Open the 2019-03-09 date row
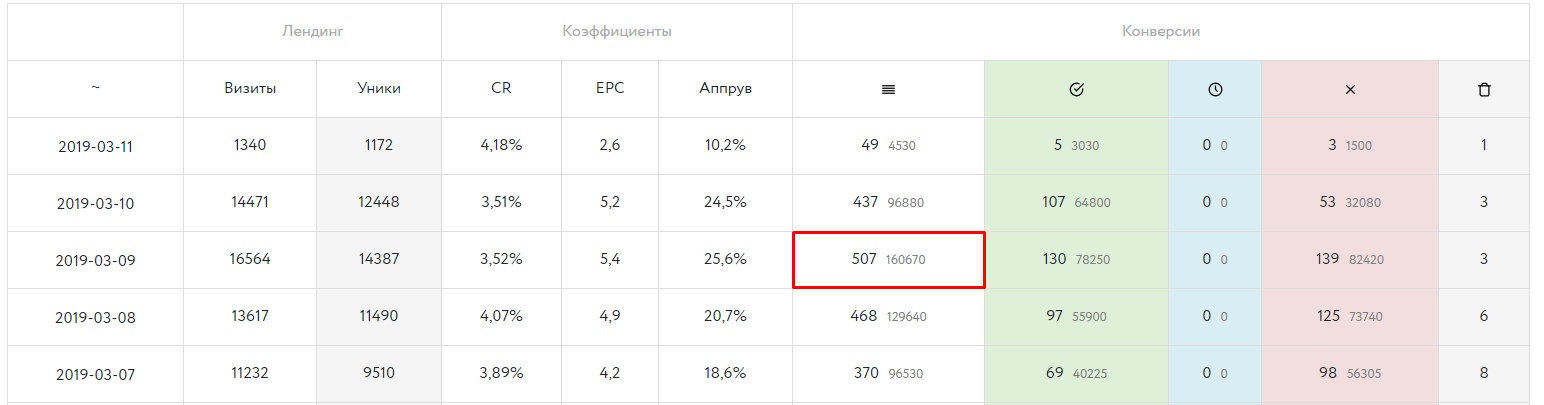This screenshot has width=1544, height=405. coord(95,260)
